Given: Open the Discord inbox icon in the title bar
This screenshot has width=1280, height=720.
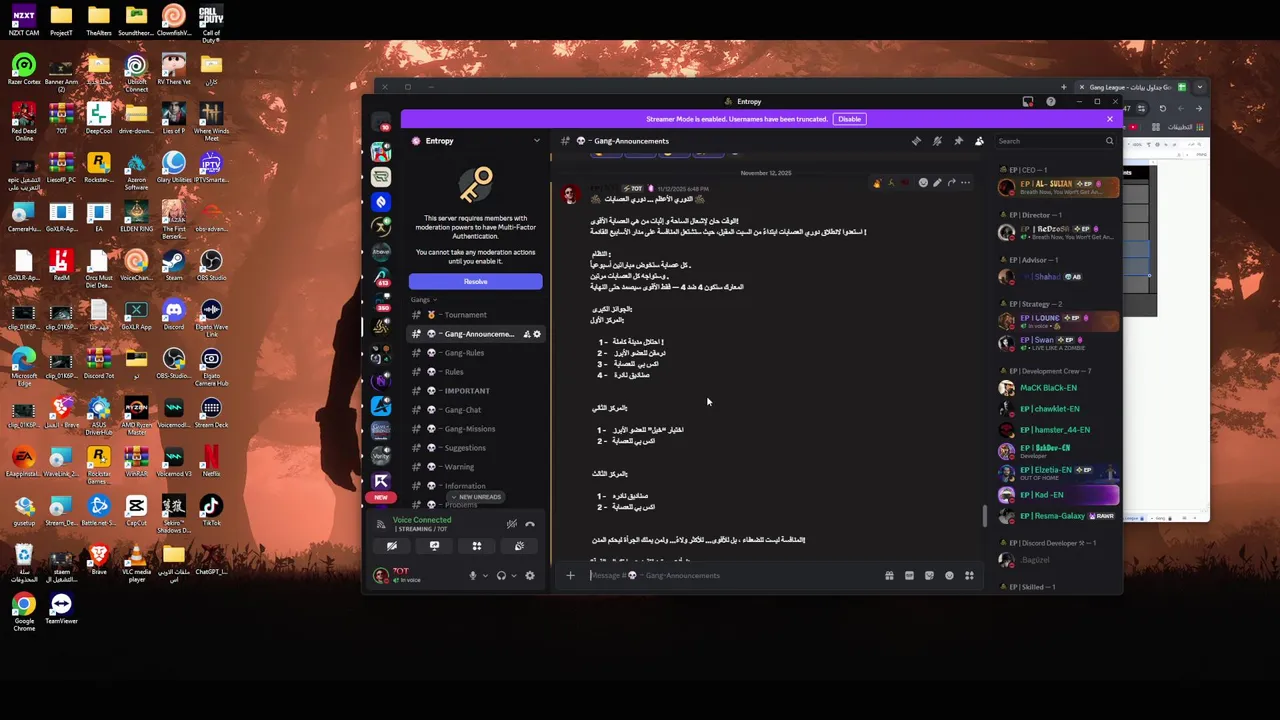Looking at the screenshot, I should (x=1028, y=101).
